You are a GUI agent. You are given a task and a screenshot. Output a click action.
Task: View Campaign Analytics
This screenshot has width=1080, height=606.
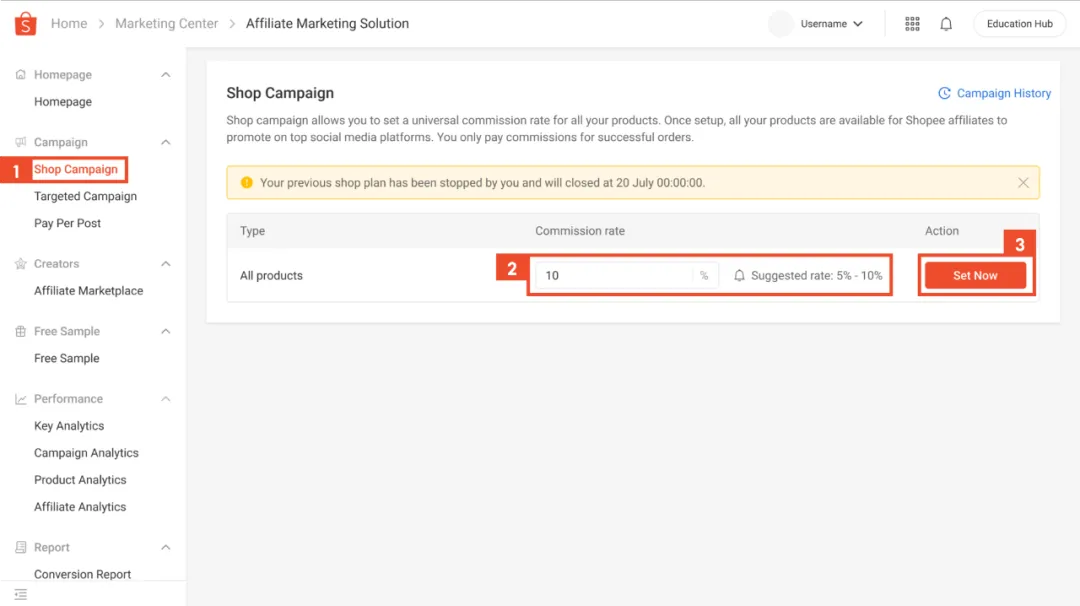(x=86, y=452)
